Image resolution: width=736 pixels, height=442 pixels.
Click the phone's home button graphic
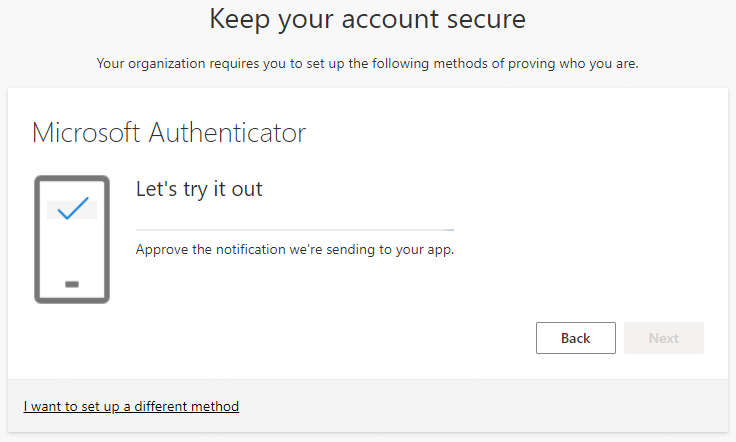pos(72,284)
